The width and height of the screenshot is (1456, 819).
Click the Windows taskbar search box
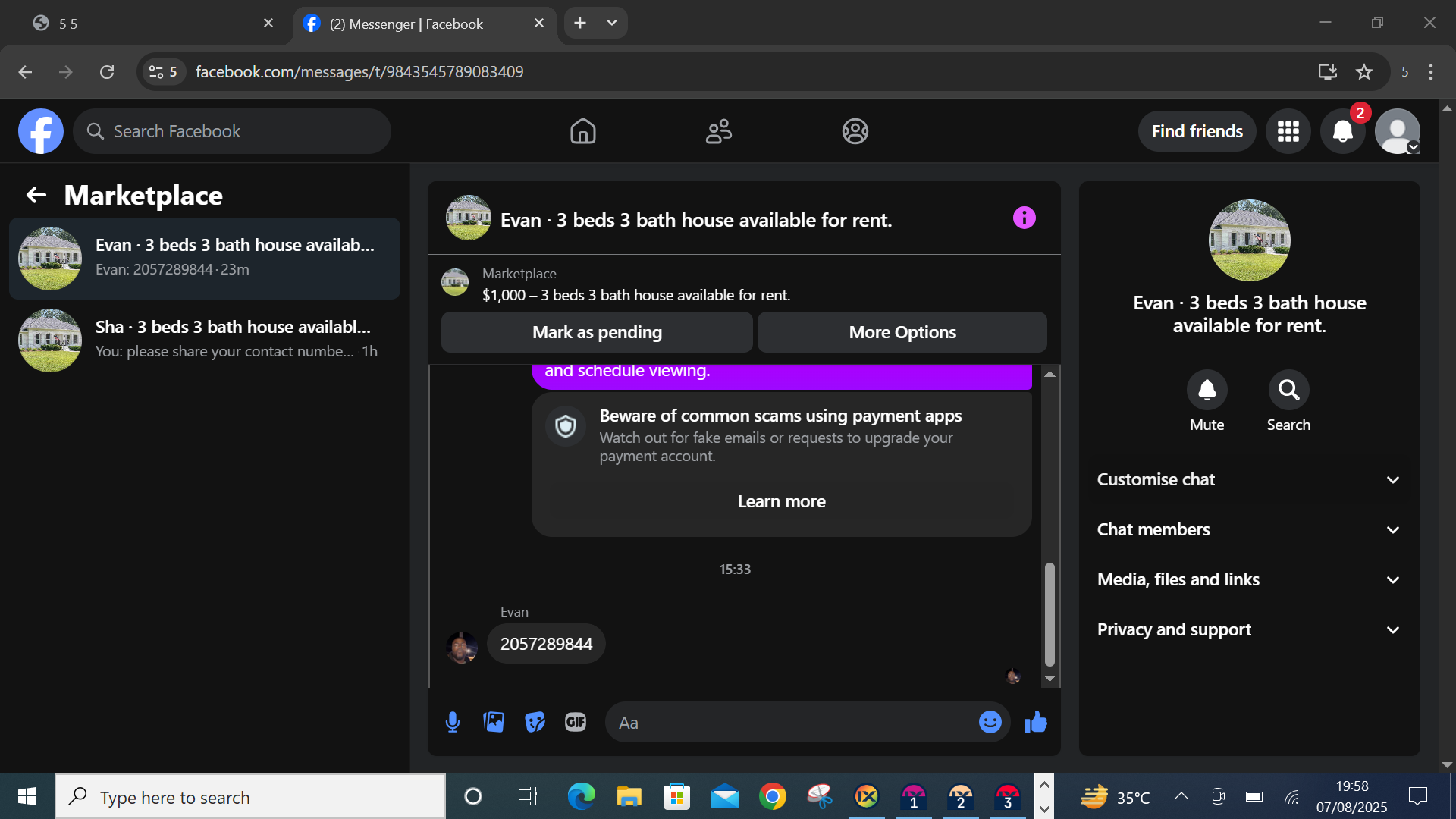[x=250, y=797]
